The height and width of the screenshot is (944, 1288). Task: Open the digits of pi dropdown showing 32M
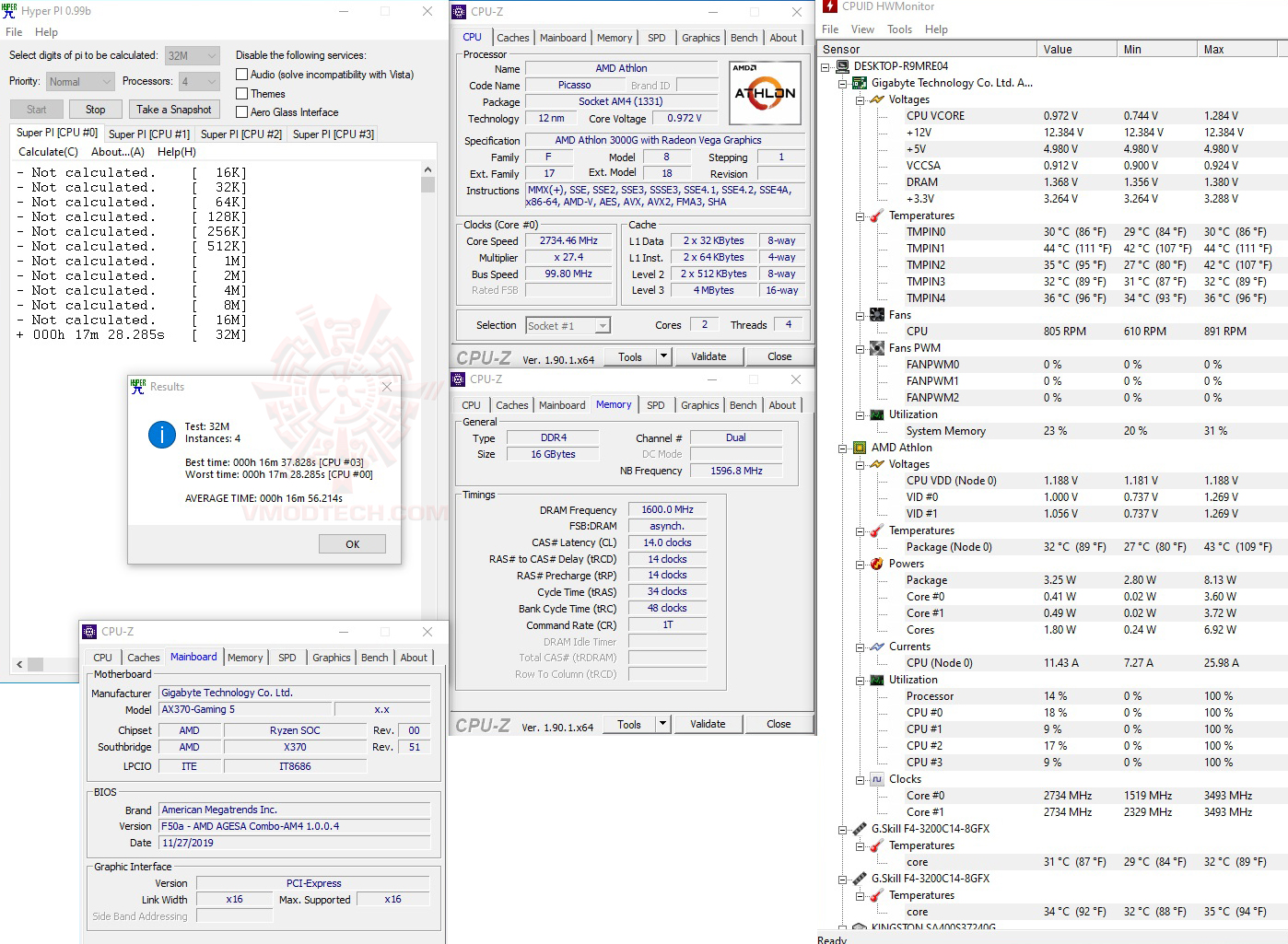(x=193, y=56)
